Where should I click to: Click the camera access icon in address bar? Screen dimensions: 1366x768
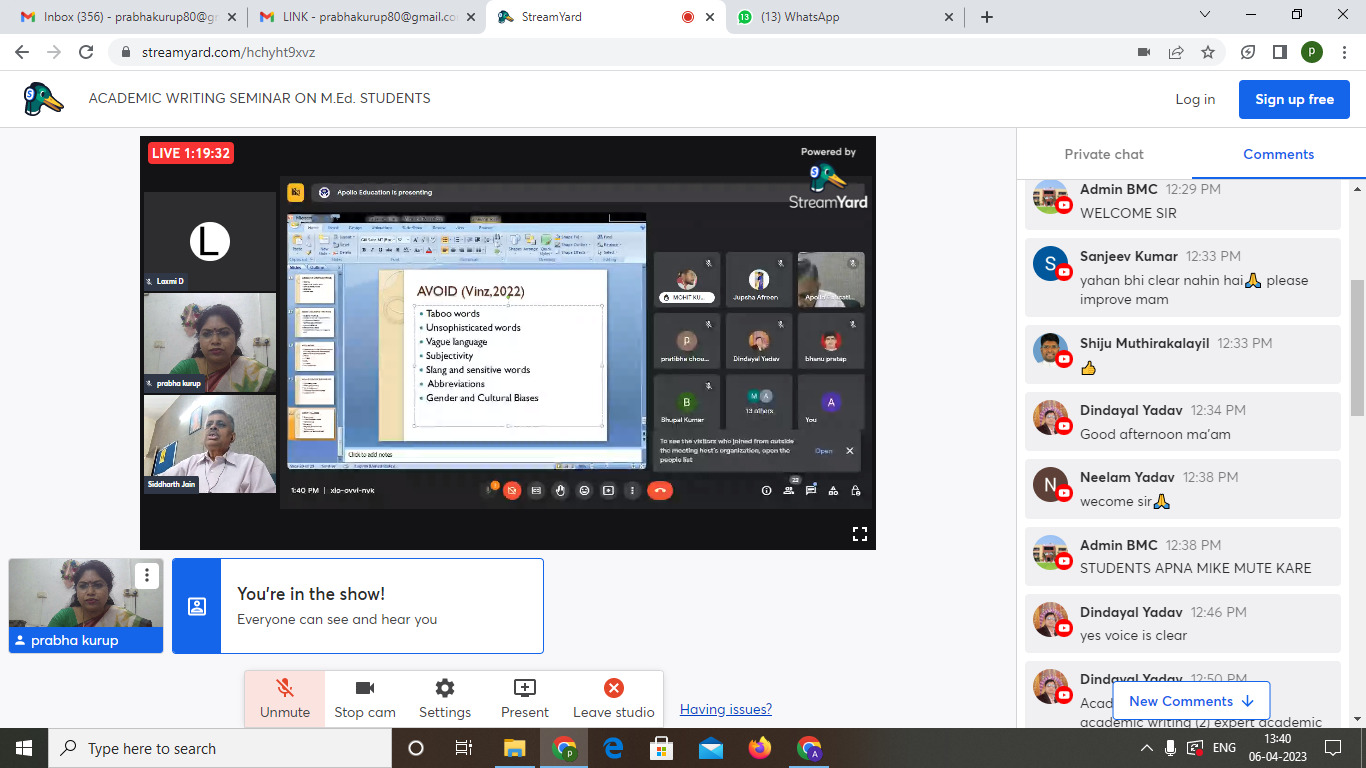[1144, 52]
